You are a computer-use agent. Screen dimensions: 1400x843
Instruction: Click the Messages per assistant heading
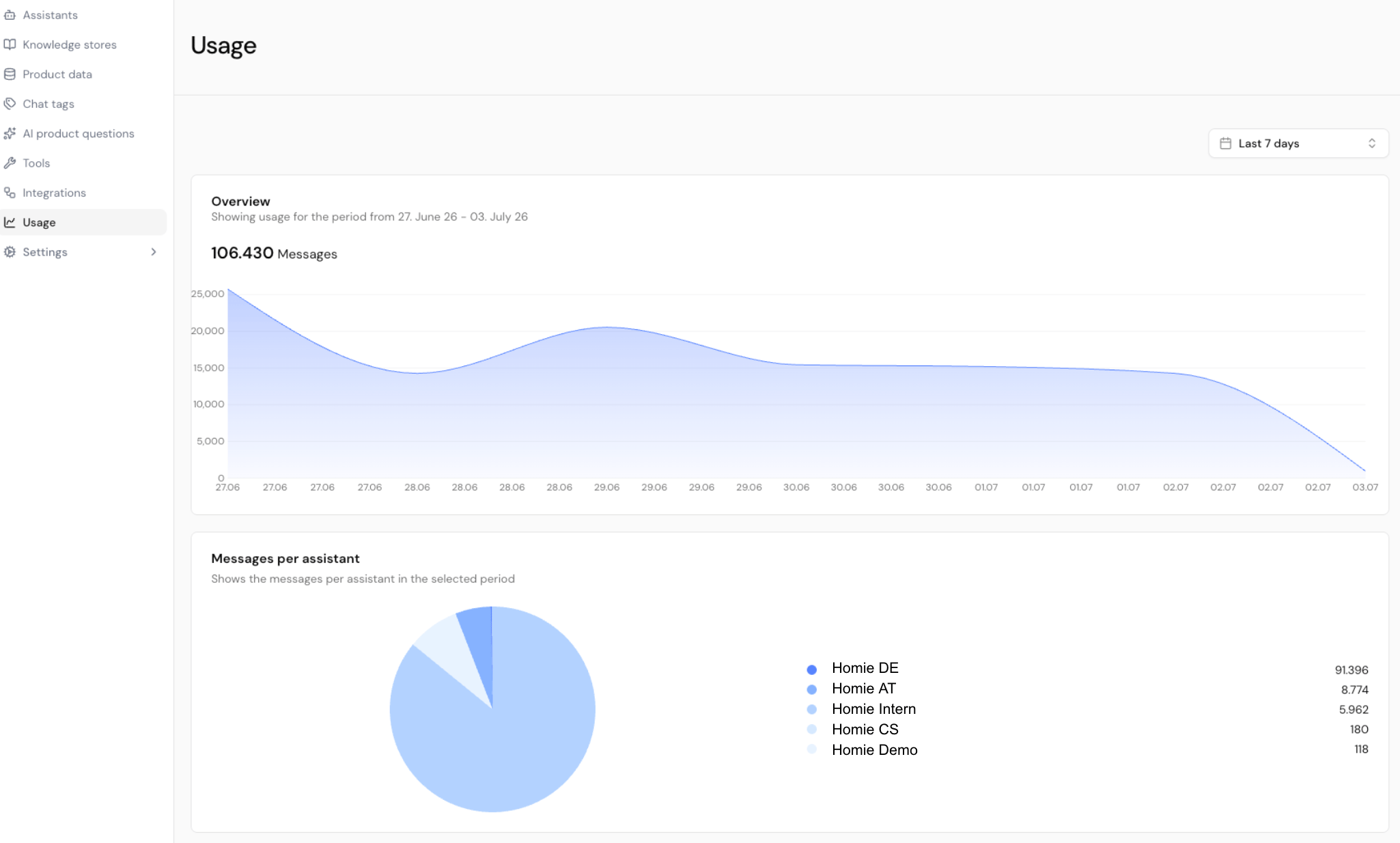(285, 559)
